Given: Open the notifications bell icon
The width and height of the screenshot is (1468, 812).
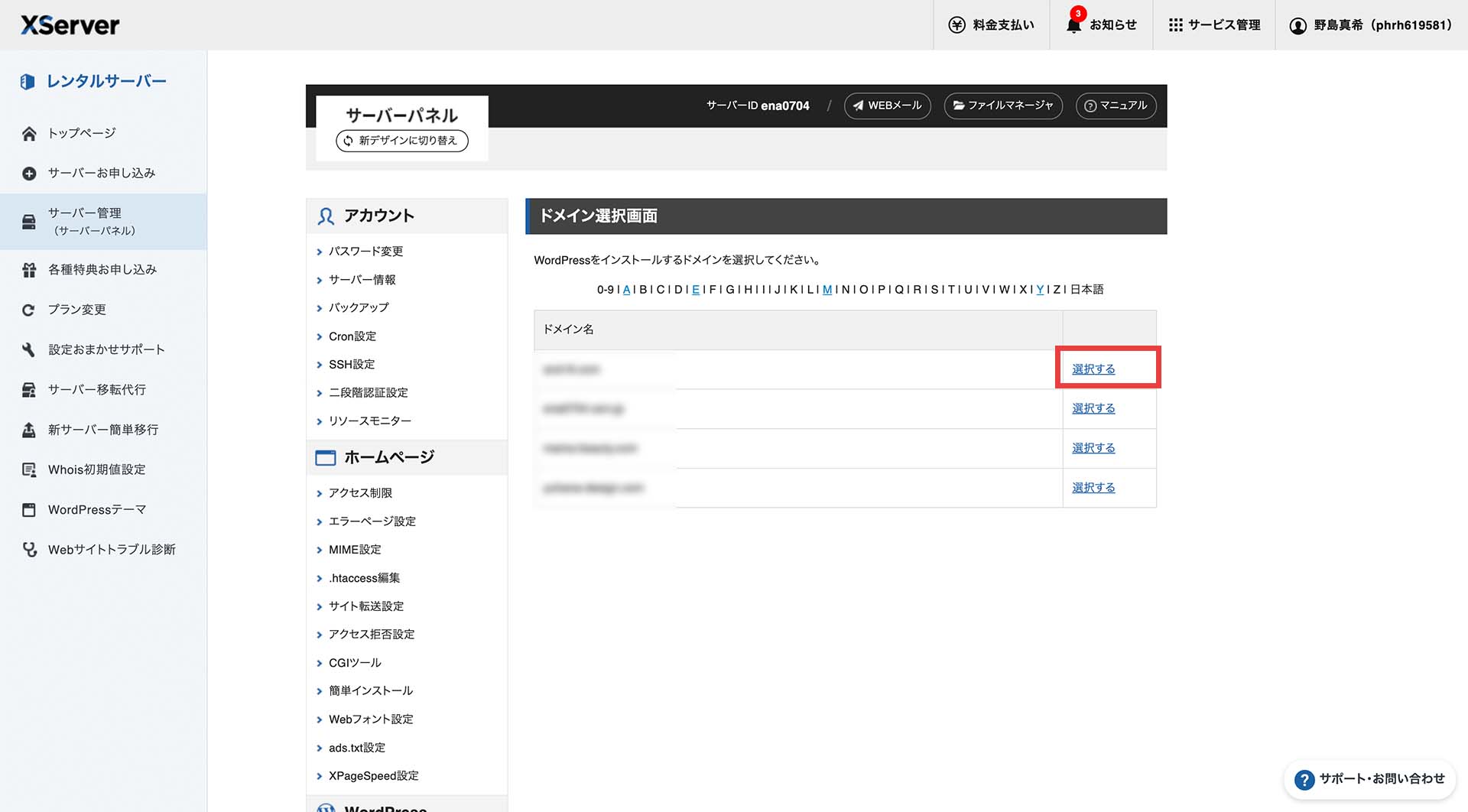Looking at the screenshot, I should coord(1073,25).
